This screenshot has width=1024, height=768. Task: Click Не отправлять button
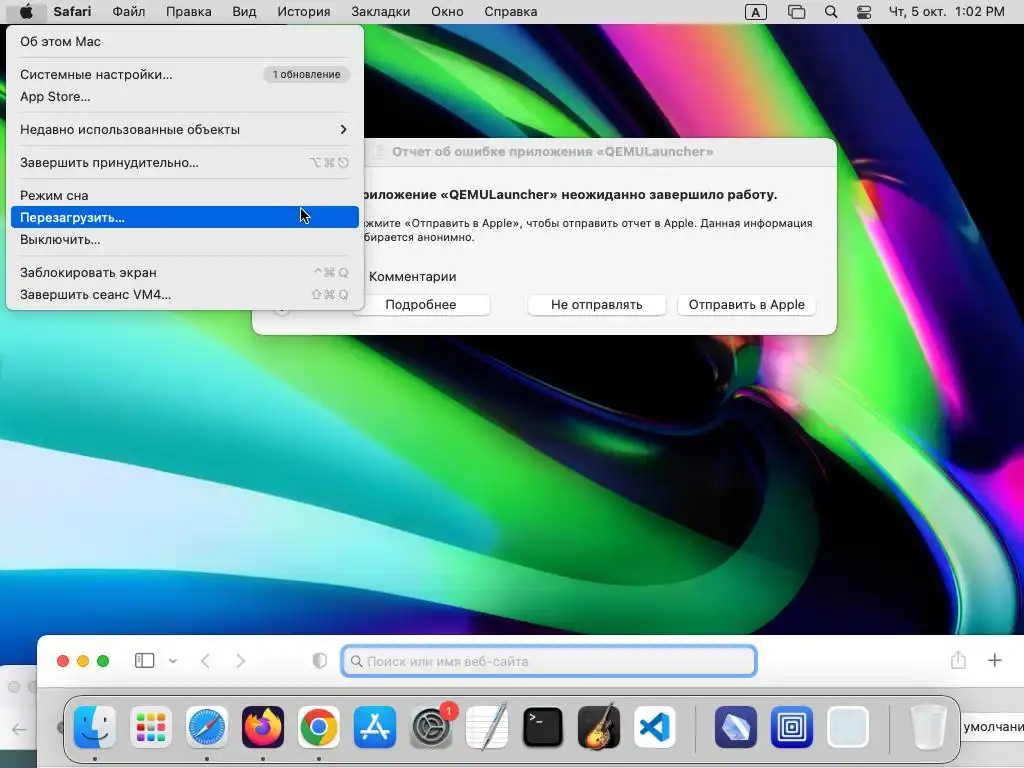tap(596, 305)
